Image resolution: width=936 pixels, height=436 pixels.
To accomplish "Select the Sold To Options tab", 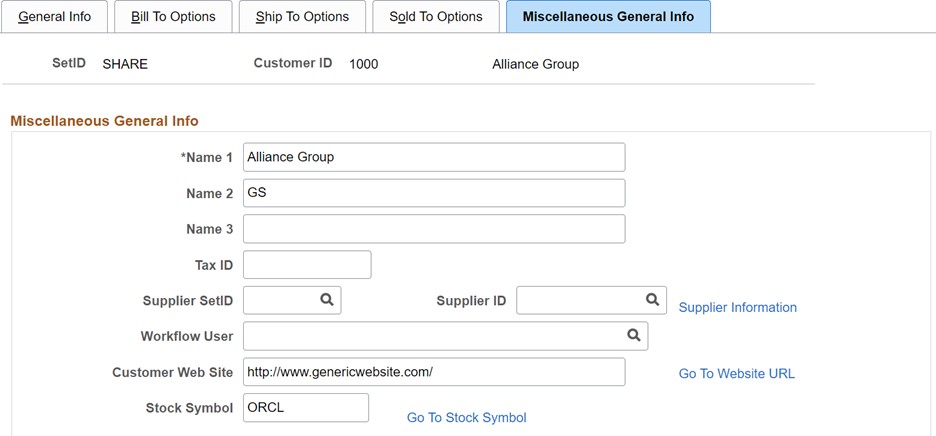I will point(436,17).
